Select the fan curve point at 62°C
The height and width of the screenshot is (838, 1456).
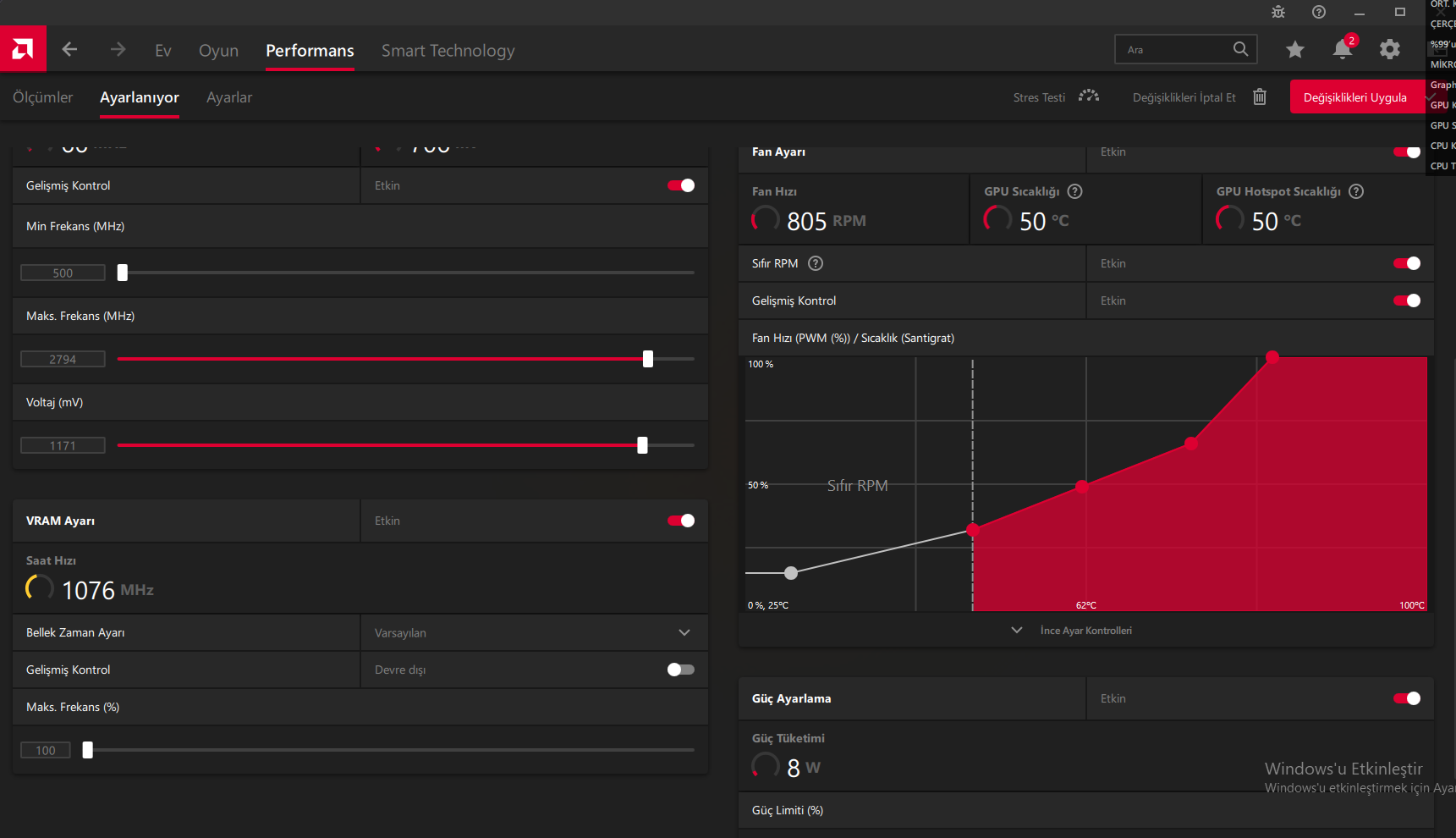[x=1082, y=486]
